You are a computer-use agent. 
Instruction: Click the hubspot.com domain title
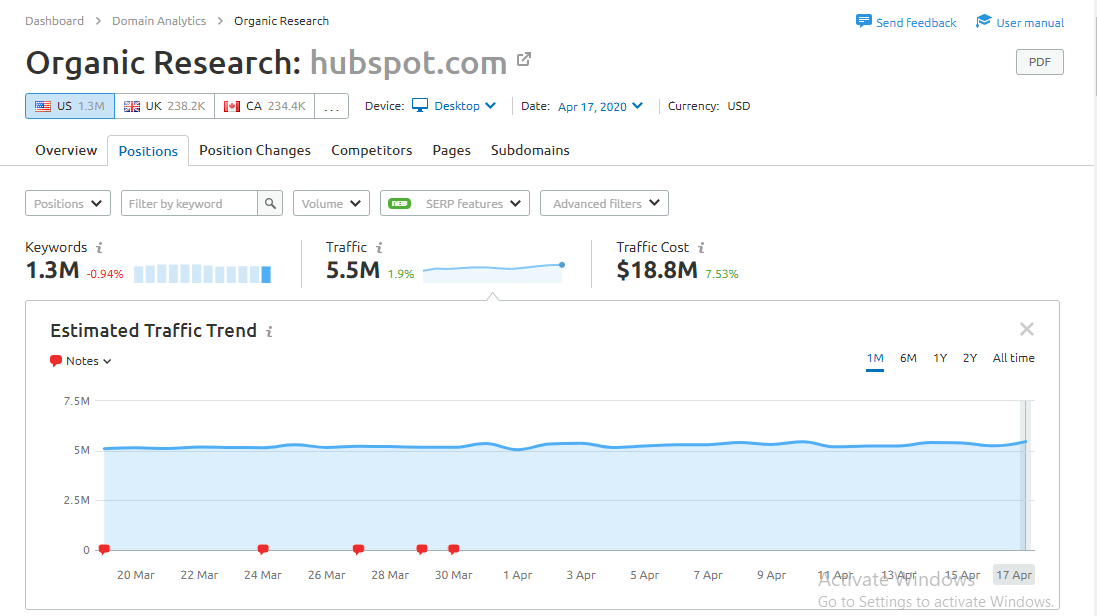tap(409, 63)
